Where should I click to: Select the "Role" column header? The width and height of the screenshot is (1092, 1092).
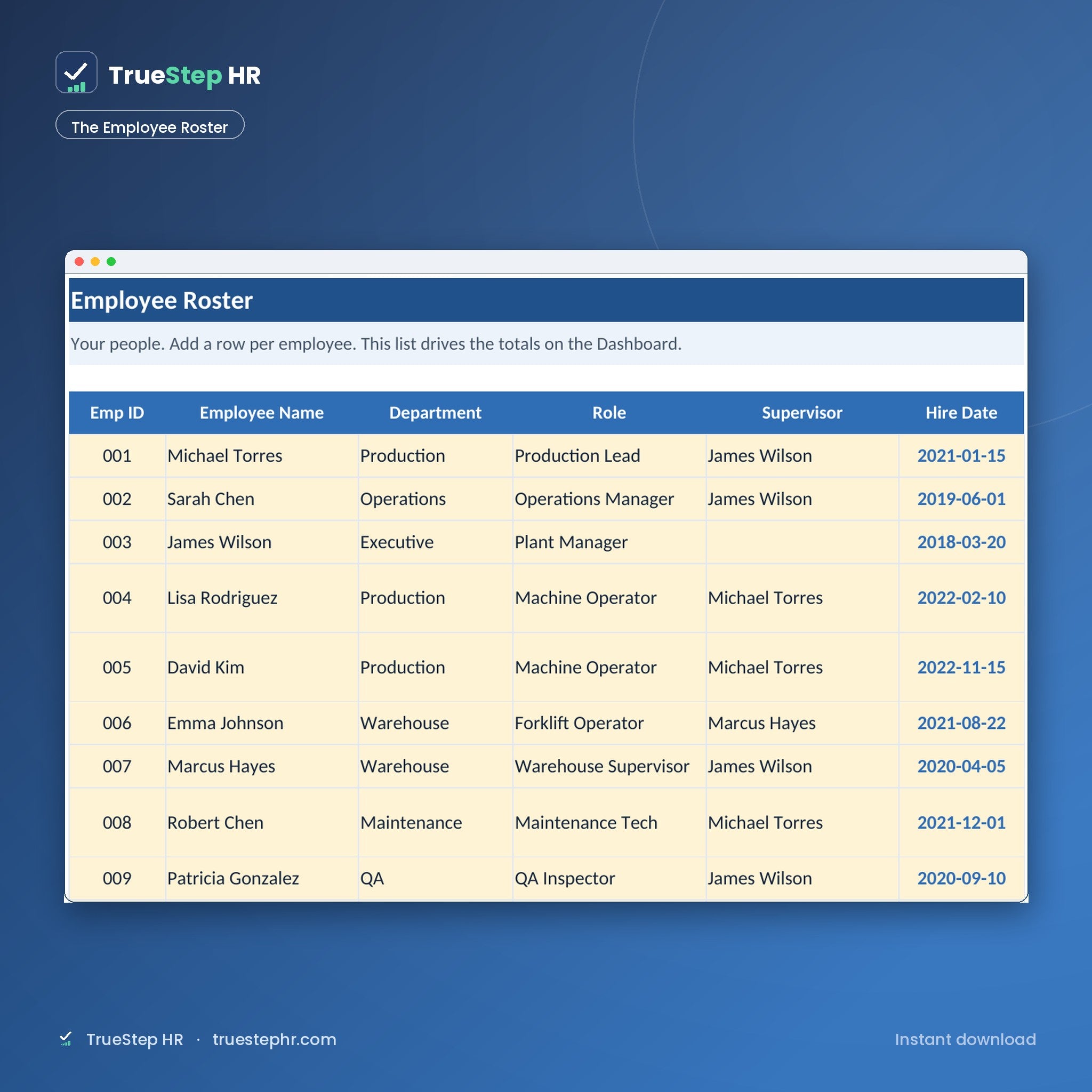[x=609, y=413]
